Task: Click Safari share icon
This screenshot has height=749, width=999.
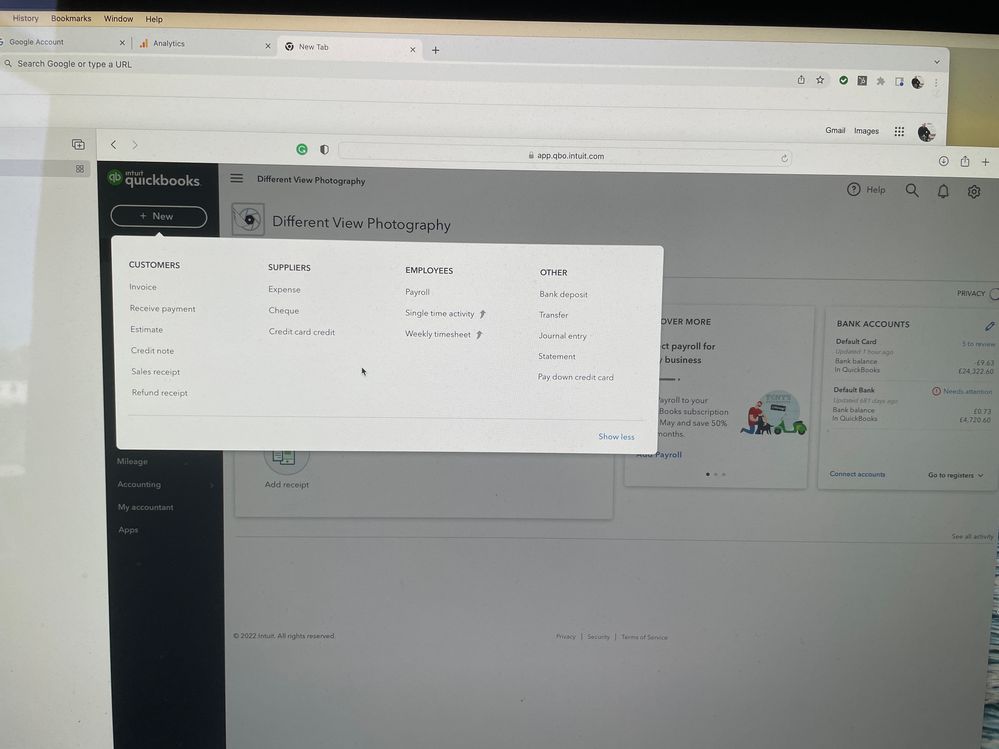Action: pyautogui.click(x=965, y=161)
